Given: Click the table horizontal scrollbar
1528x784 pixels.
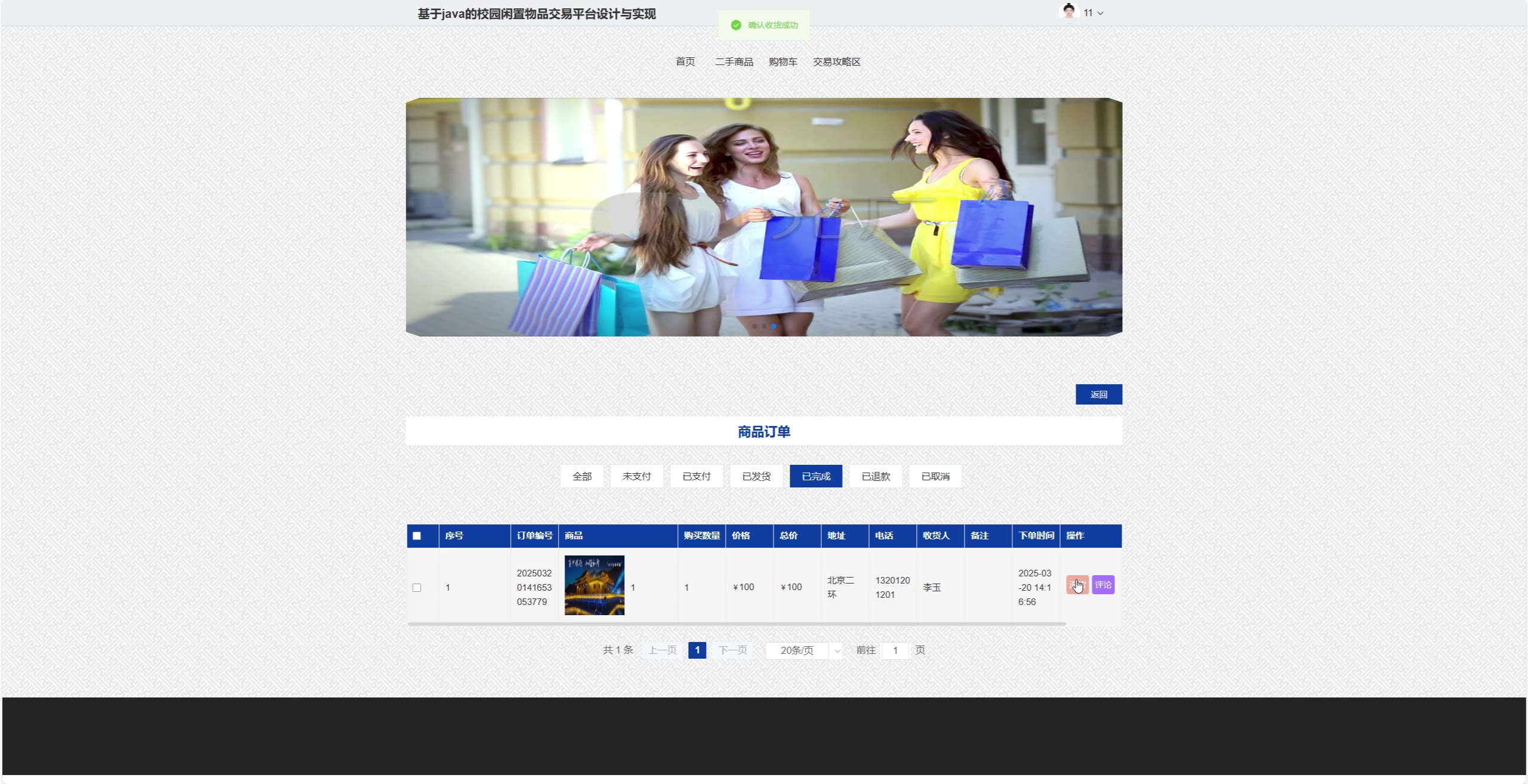Looking at the screenshot, I should [x=736, y=624].
